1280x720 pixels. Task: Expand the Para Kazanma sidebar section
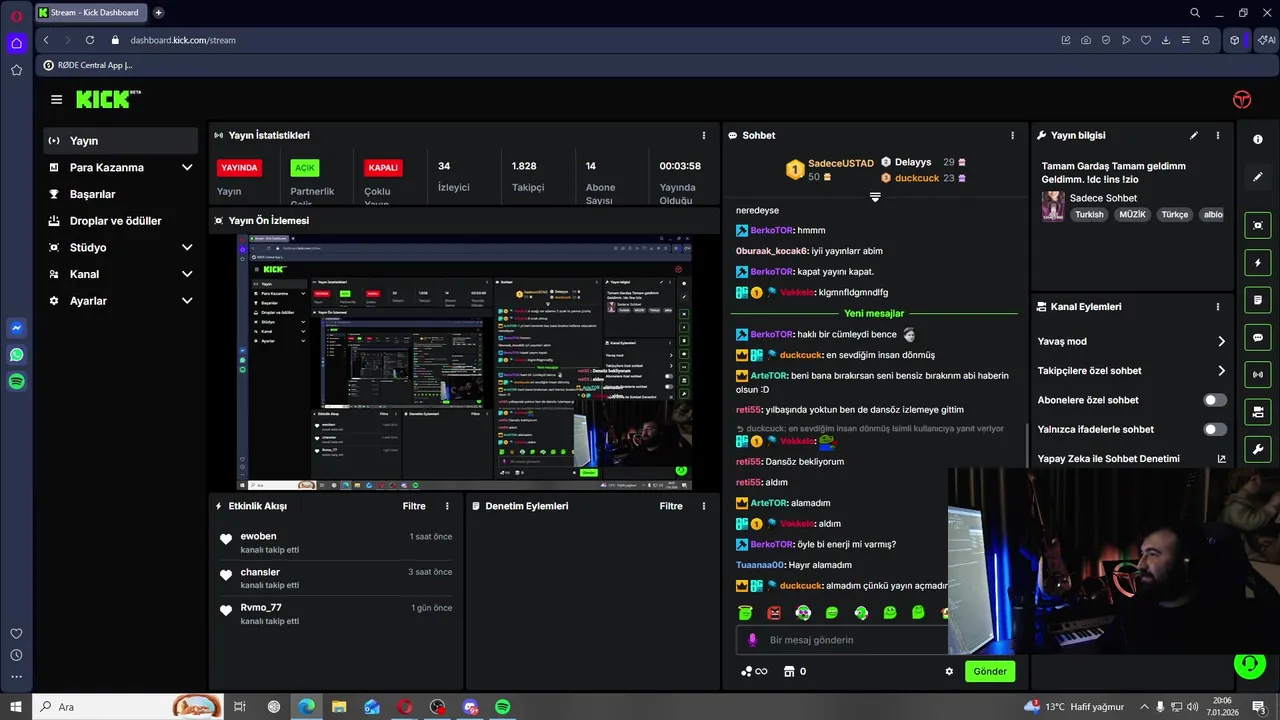pyautogui.click(x=187, y=167)
